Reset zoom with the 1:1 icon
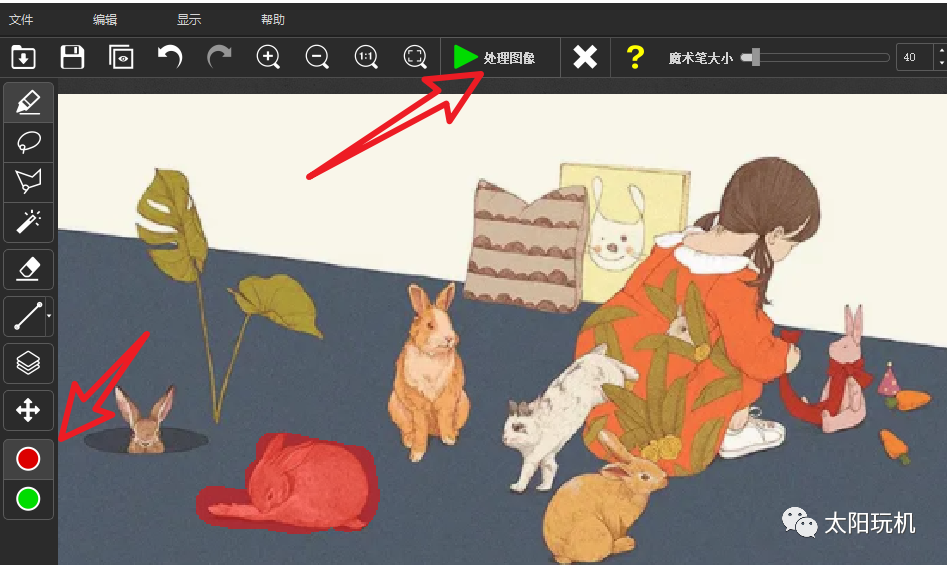The height and width of the screenshot is (565, 947). point(366,57)
